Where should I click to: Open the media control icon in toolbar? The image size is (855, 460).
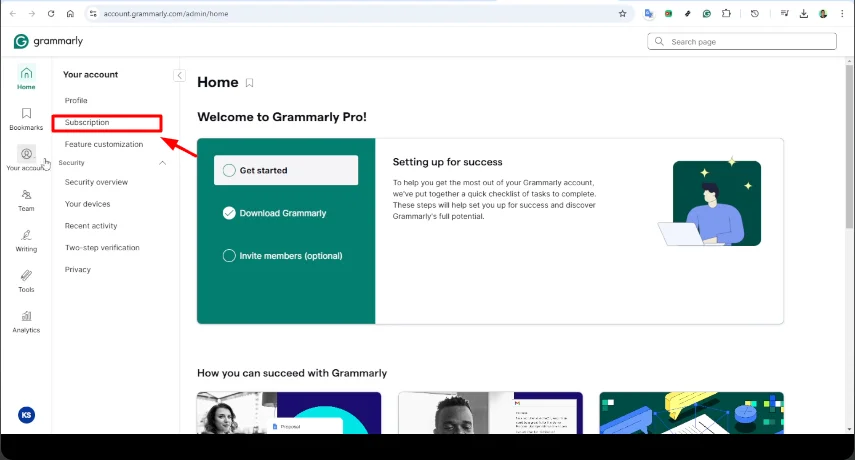(x=784, y=14)
